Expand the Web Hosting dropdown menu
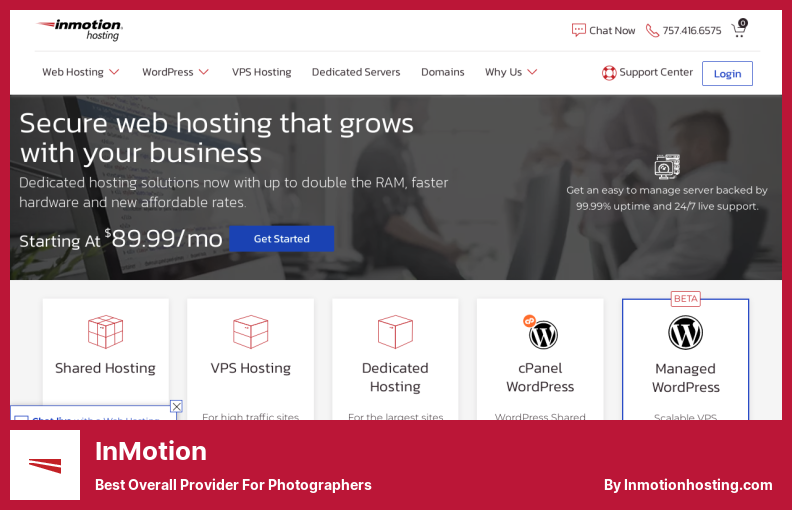This screenshot has height=510, width=792. tap(81, 72)
